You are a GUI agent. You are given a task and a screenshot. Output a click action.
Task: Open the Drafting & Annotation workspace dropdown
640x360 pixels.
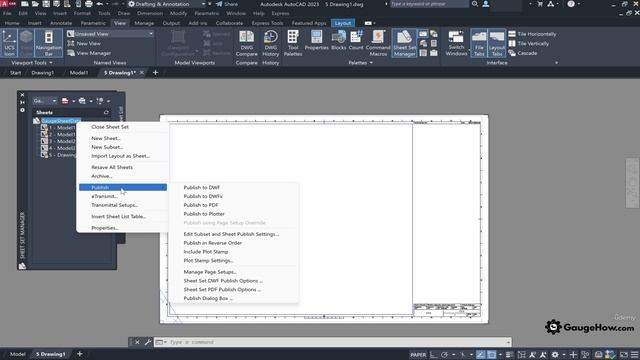click(166, 4)
